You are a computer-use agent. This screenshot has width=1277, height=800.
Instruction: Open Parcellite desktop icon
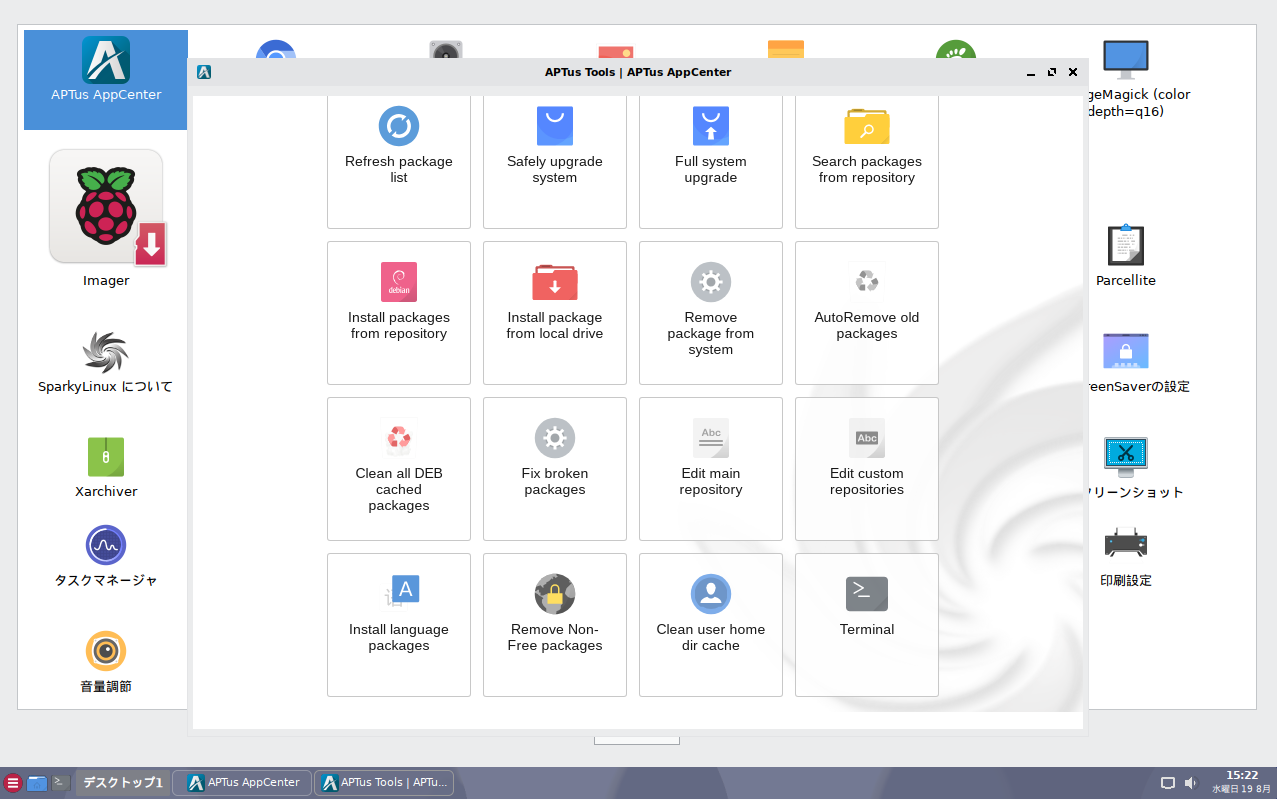pos(1126,255)
